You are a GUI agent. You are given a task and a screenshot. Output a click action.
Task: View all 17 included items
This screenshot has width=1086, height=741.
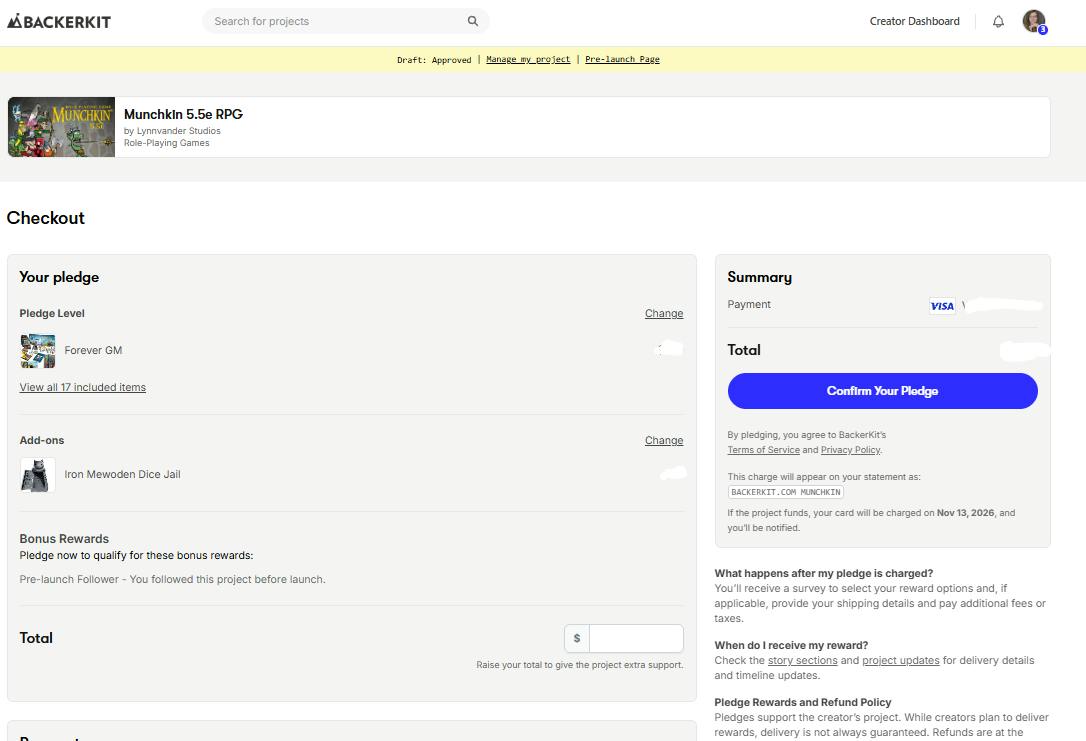(82, 387)
